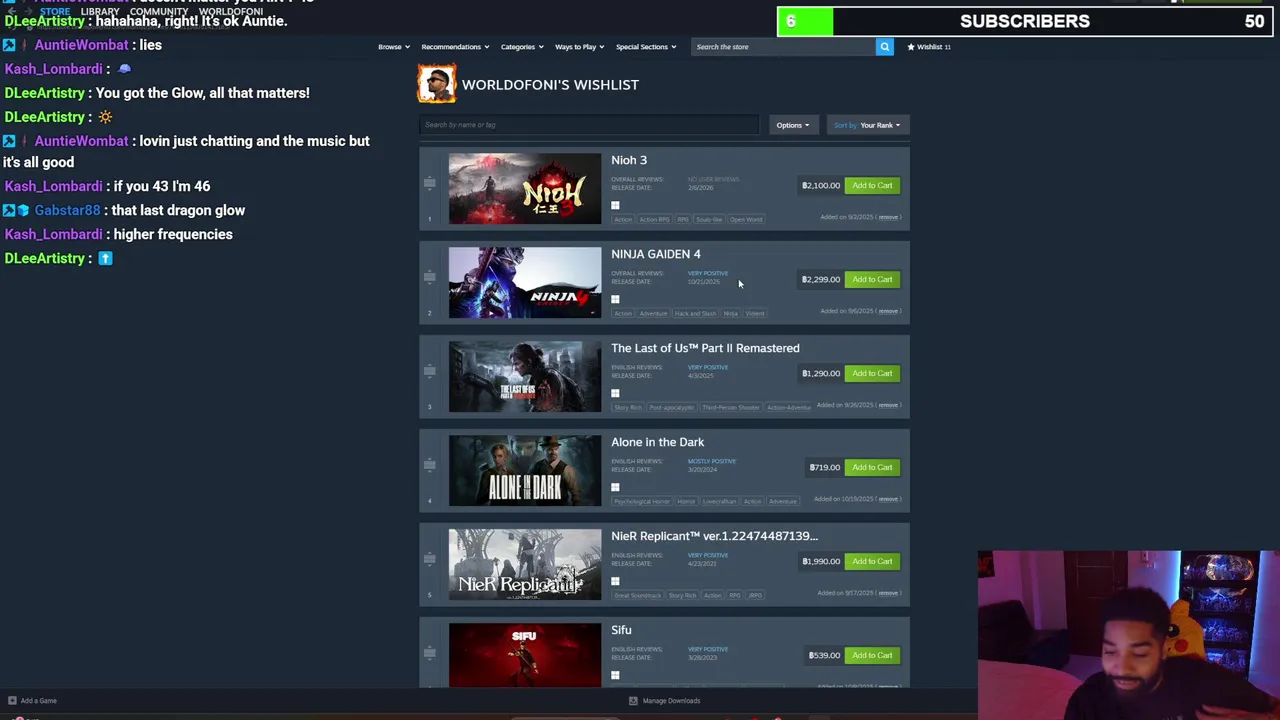The height and width of the screenshot is (720, 1280).
Task: Click the Search the store field
Action: 783,46
